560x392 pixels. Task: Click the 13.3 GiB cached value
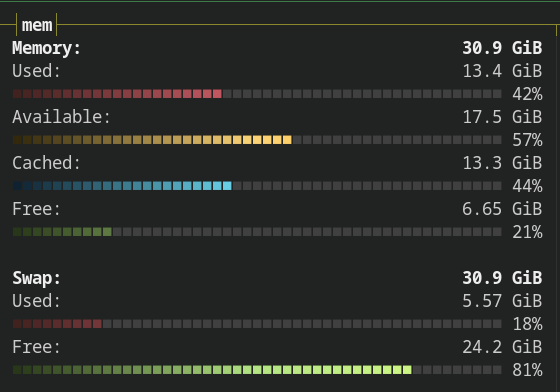(502, 163)
